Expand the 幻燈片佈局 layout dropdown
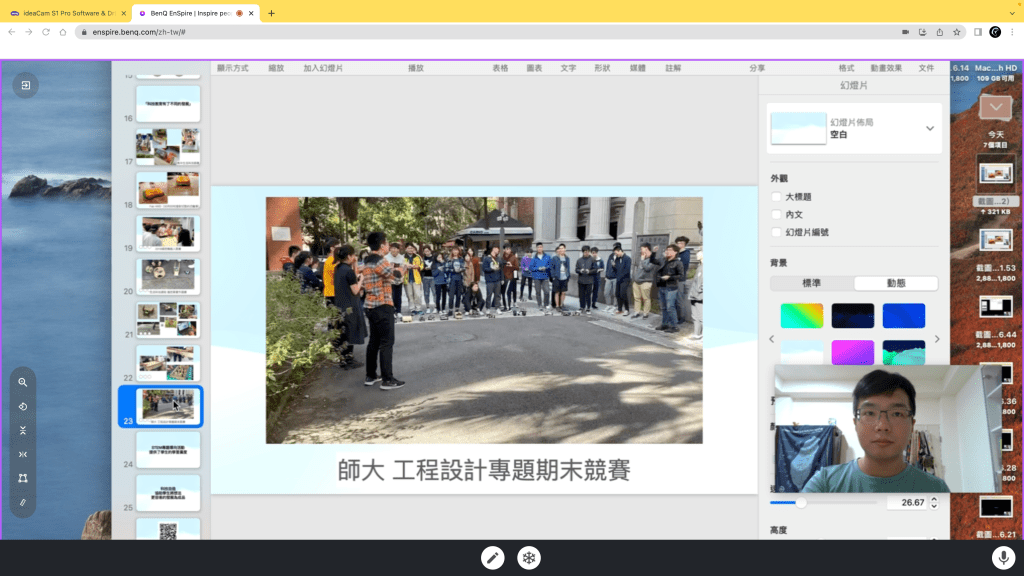1024x576 pixels. pos(930,128)
